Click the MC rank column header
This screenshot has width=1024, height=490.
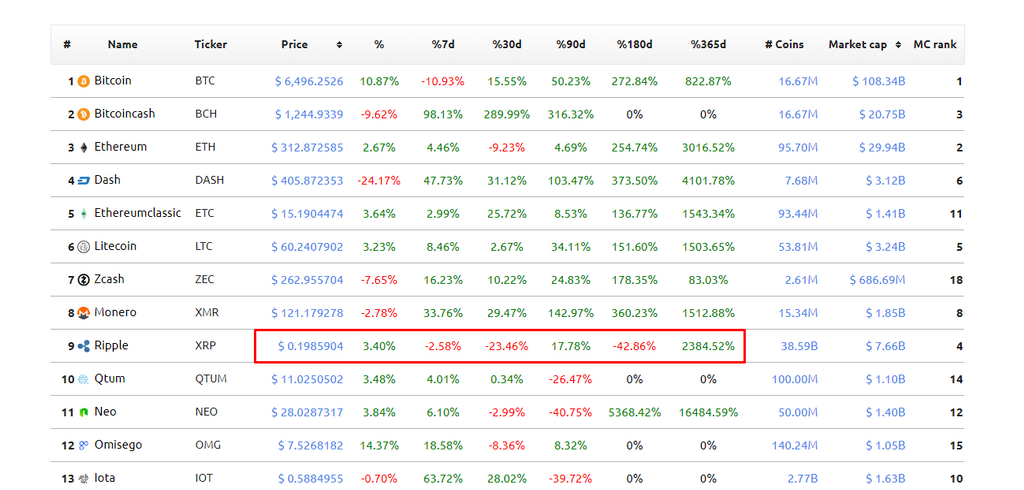935,45
